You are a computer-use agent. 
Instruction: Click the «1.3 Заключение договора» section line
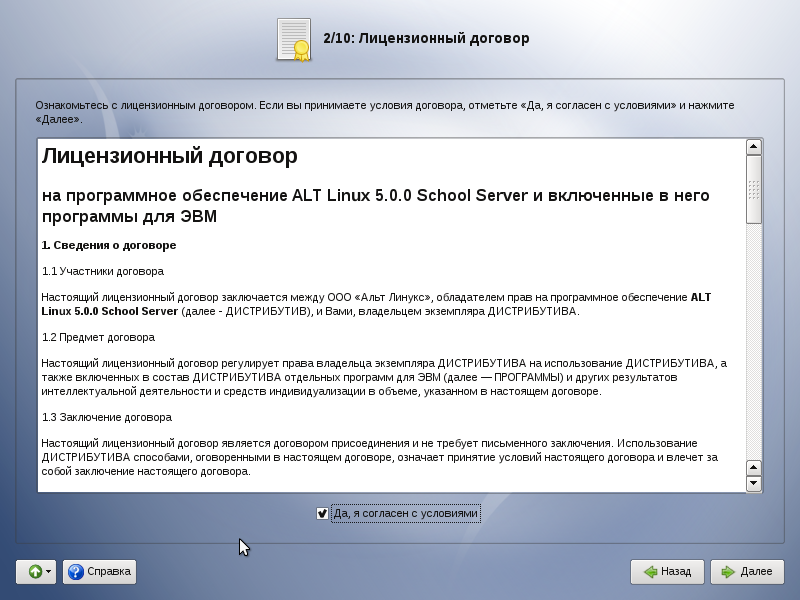coord(107,417)
